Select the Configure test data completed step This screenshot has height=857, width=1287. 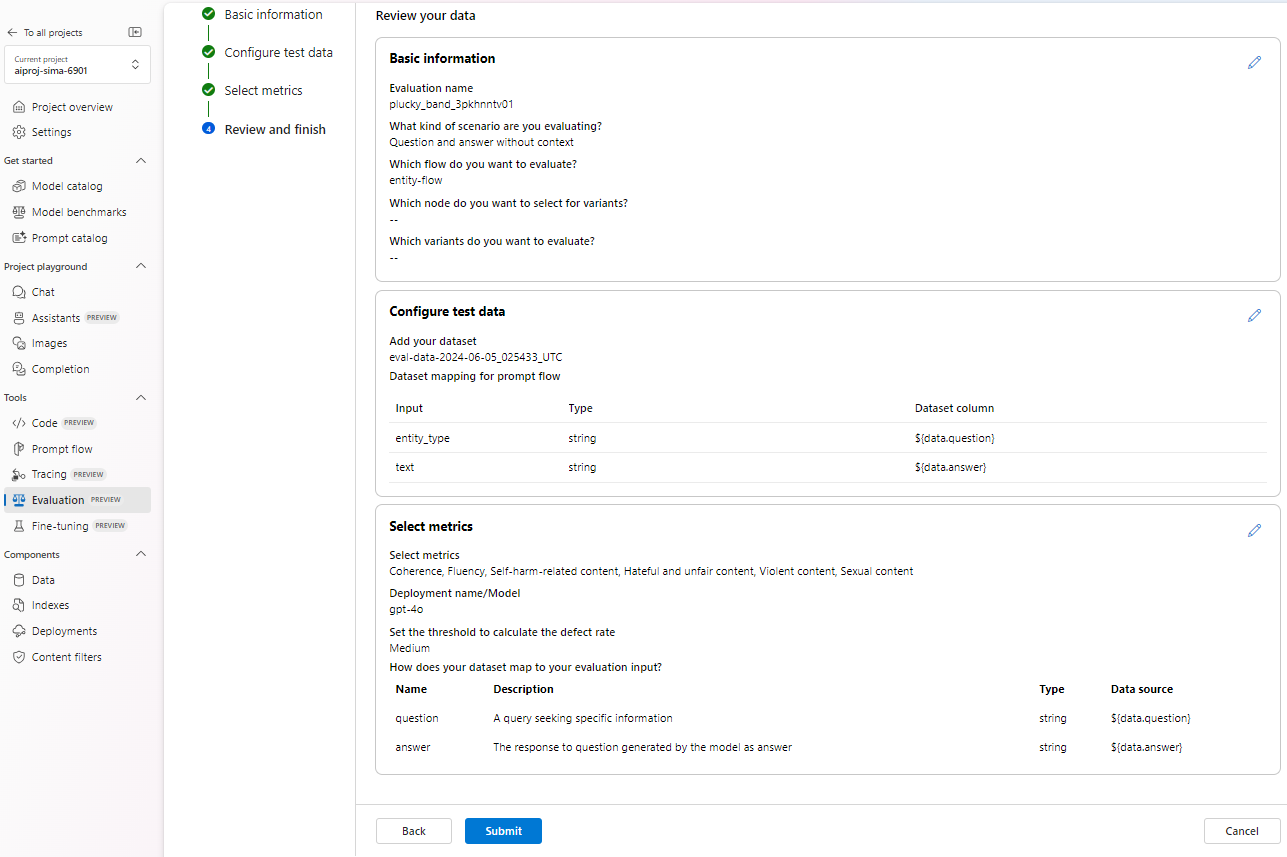point(279,52)
